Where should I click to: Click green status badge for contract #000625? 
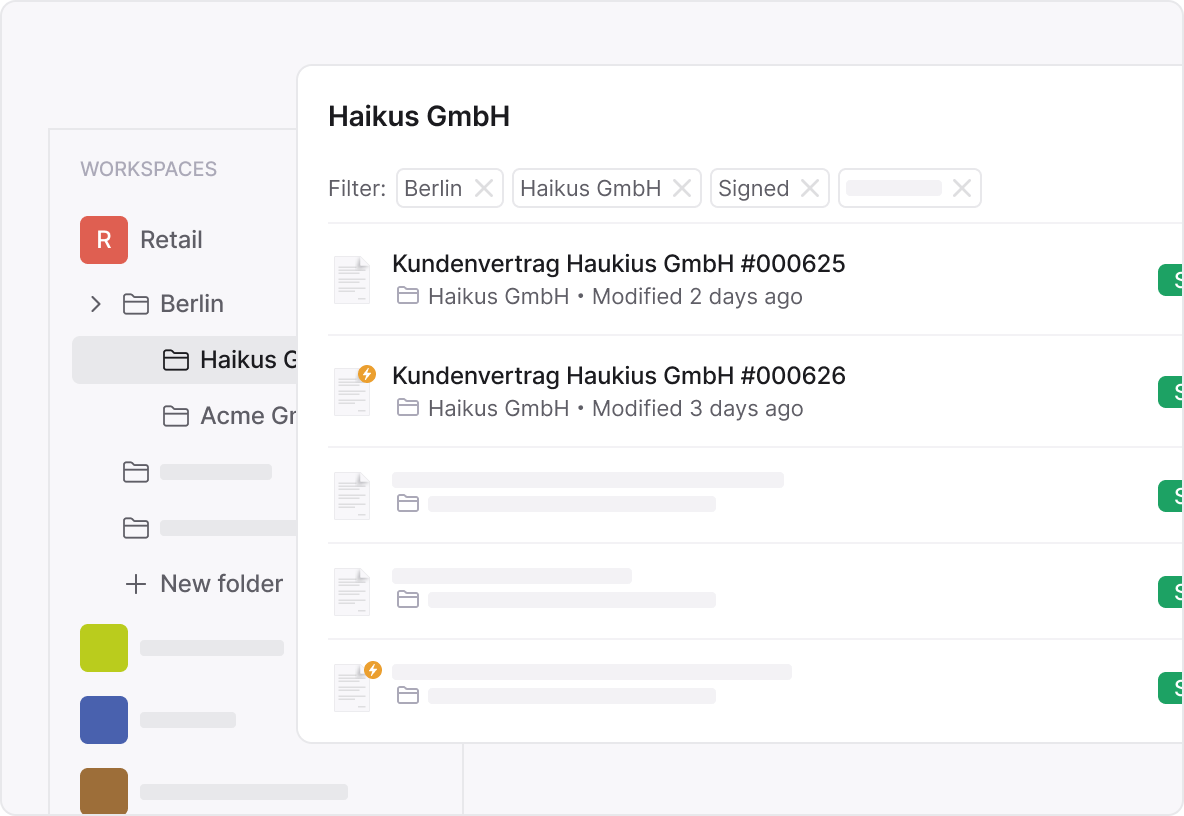1171,280
